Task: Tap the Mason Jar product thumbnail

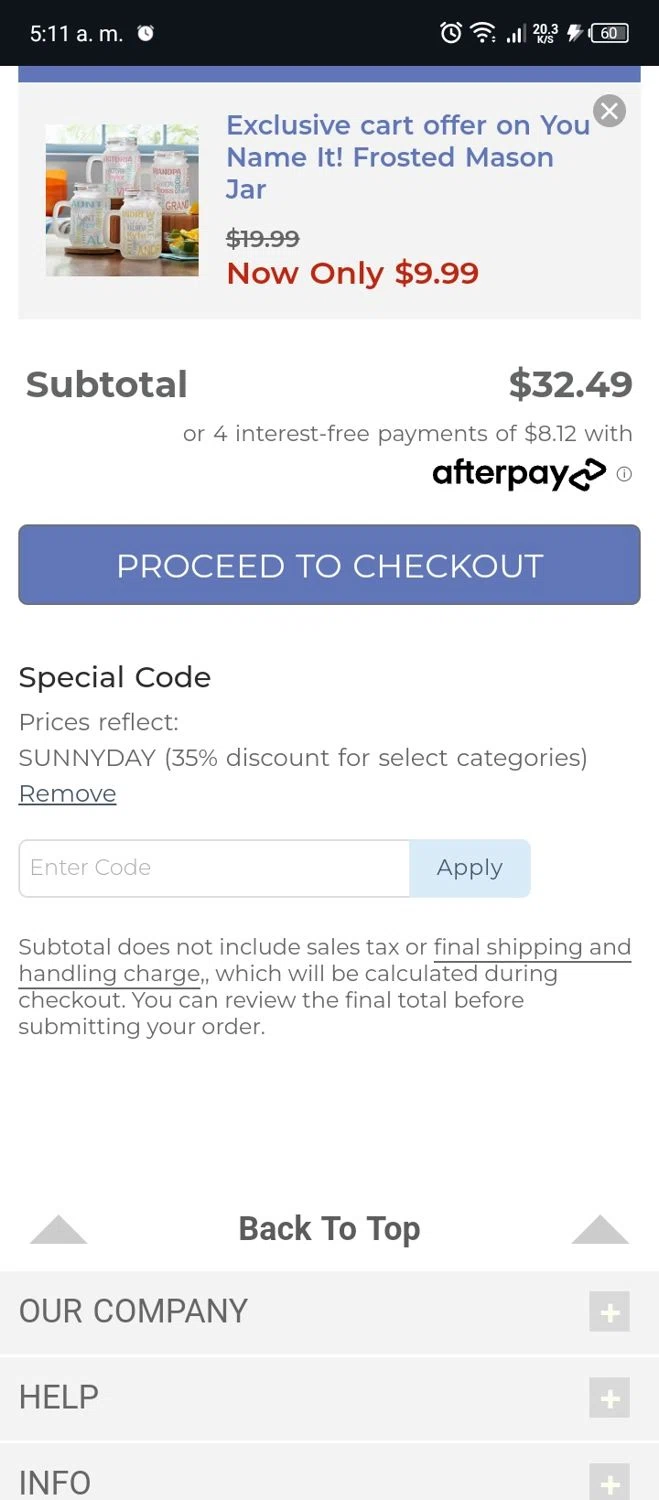Action: [122, 200]
